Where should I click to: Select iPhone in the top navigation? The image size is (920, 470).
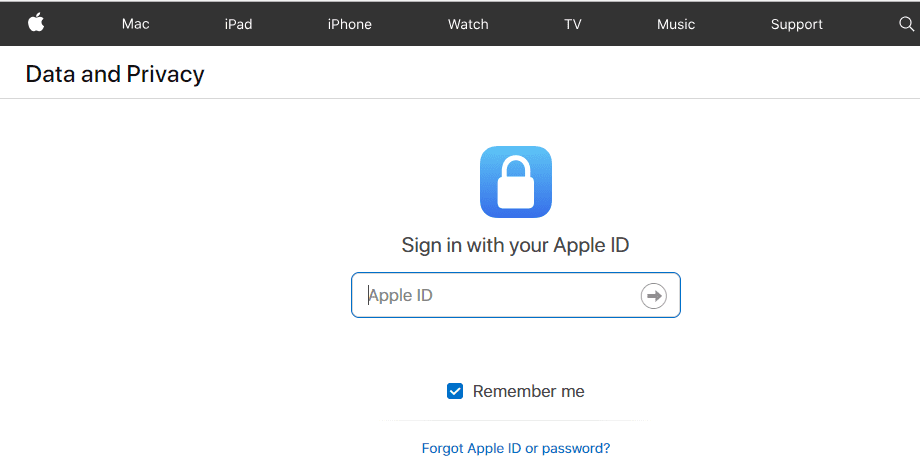[350, 24]
